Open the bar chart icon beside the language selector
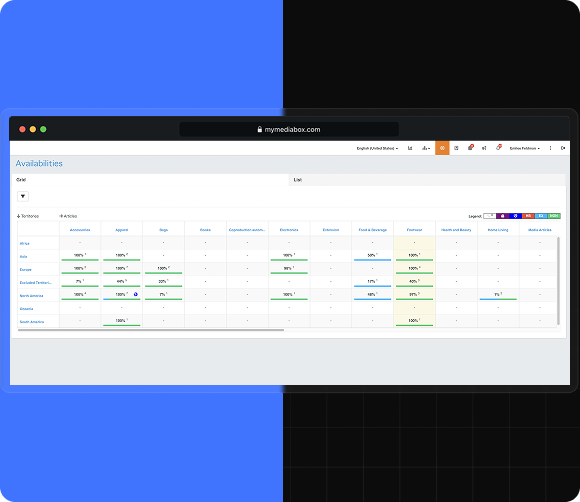The height and width of the screenshot is (502, 580). (410, 148)
